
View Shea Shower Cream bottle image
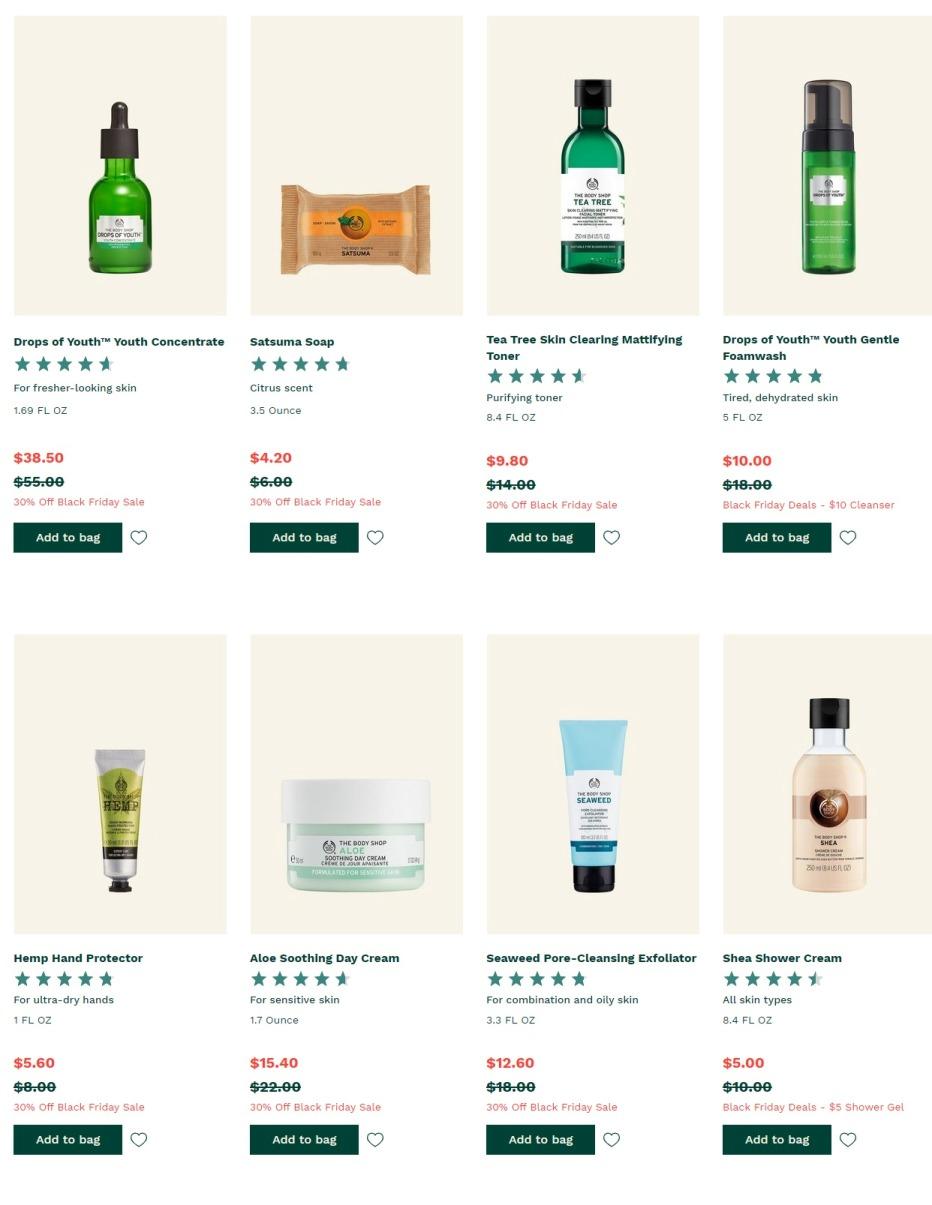[827, 784]
